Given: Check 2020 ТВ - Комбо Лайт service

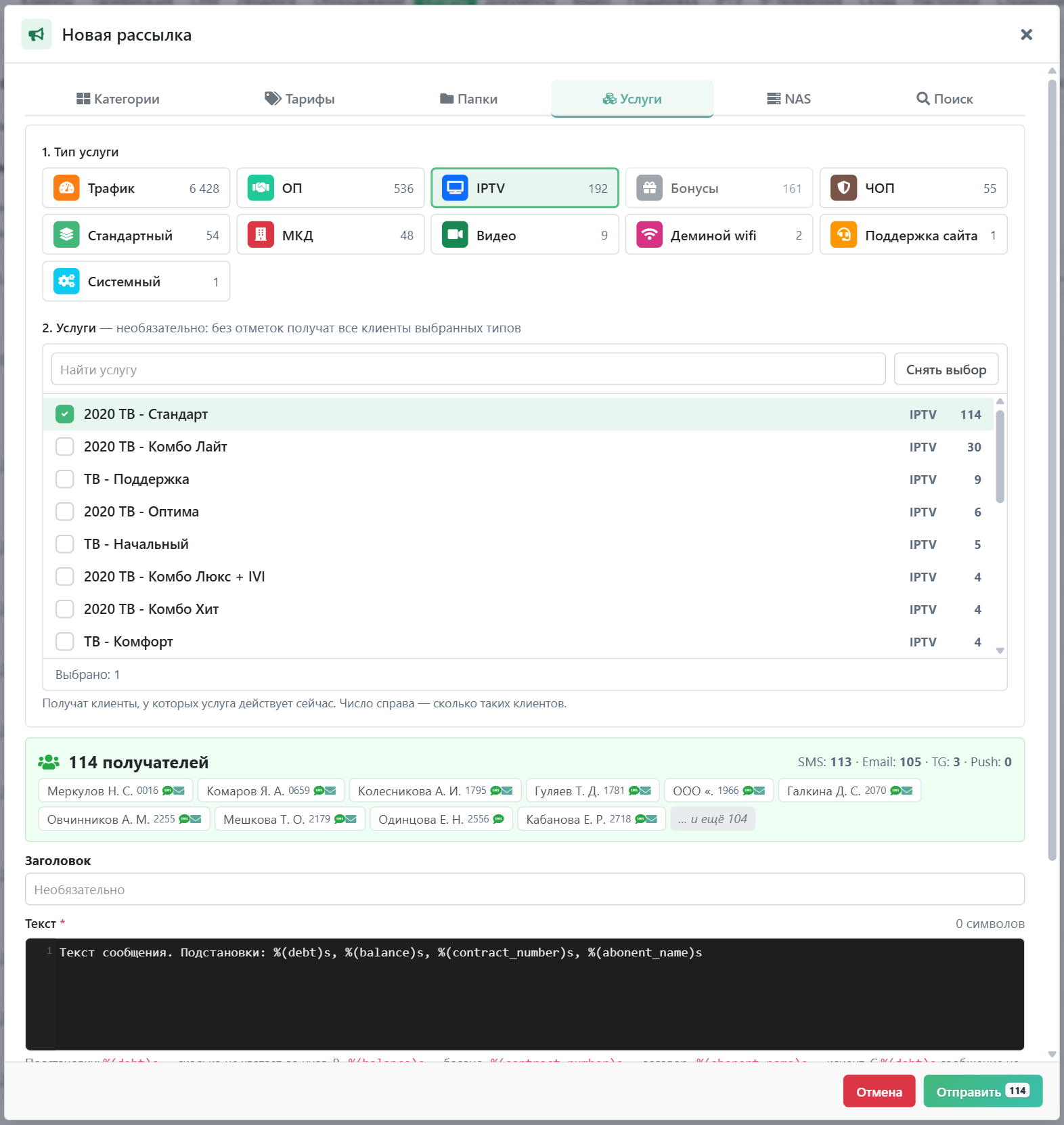Looking at the screenshot, I should click(65, 447).
